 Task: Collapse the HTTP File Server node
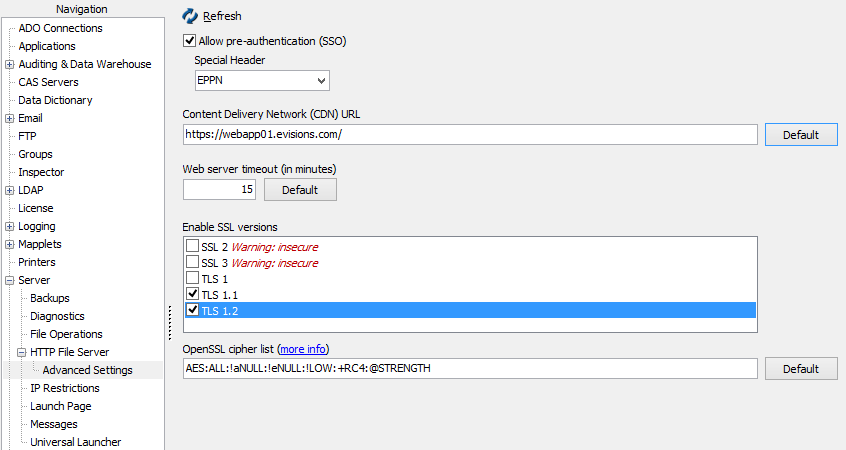pos(22,352)
